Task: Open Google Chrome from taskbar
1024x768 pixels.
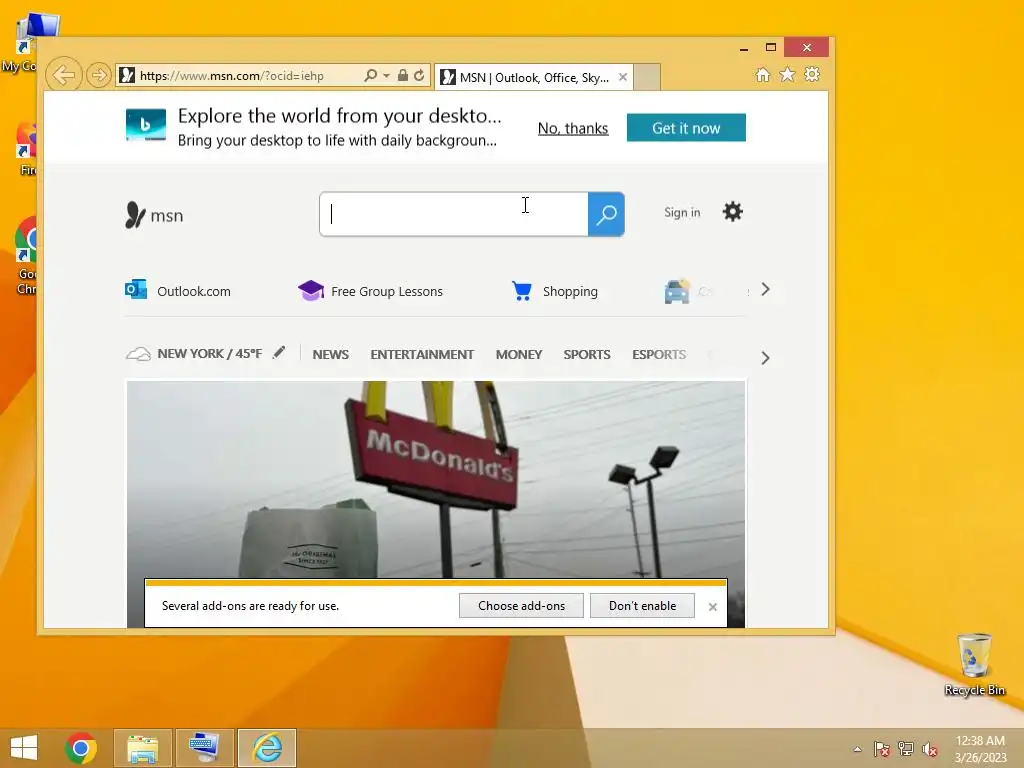Action: pos(81,748)
